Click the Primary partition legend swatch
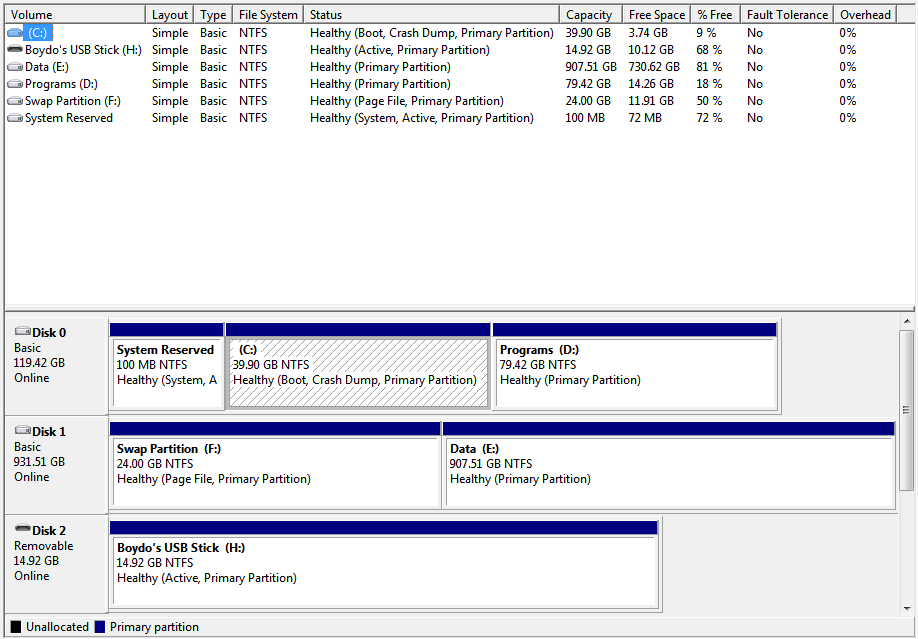Image resolution: width=918 pixels, height=639 pixels. 99,626
